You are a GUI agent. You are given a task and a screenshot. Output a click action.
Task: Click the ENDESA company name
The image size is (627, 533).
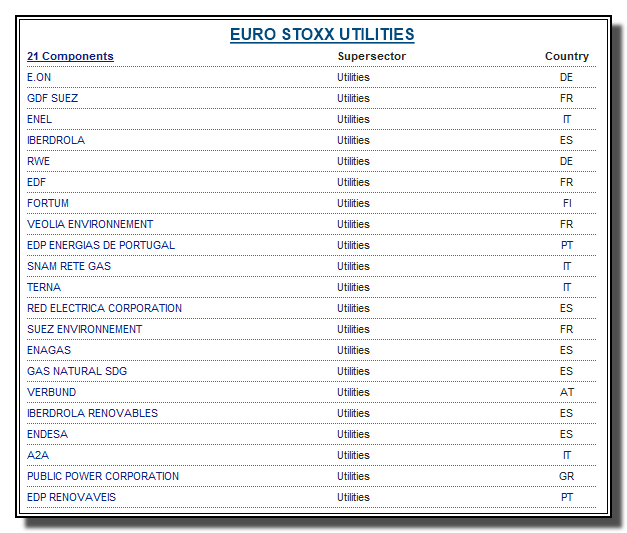(47, 434)
